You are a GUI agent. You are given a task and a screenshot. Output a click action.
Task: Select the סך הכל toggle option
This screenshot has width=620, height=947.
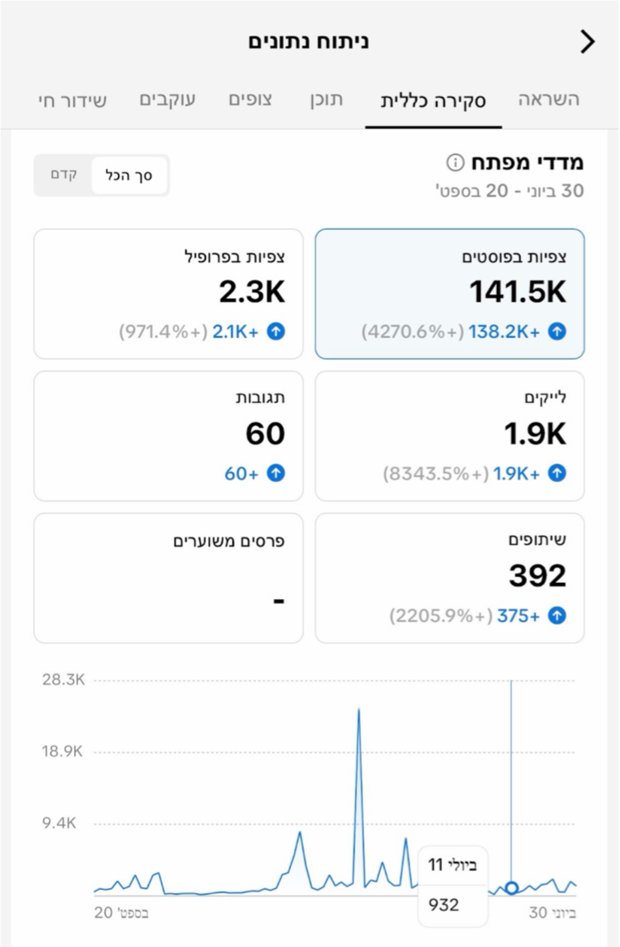pos(129,175)
